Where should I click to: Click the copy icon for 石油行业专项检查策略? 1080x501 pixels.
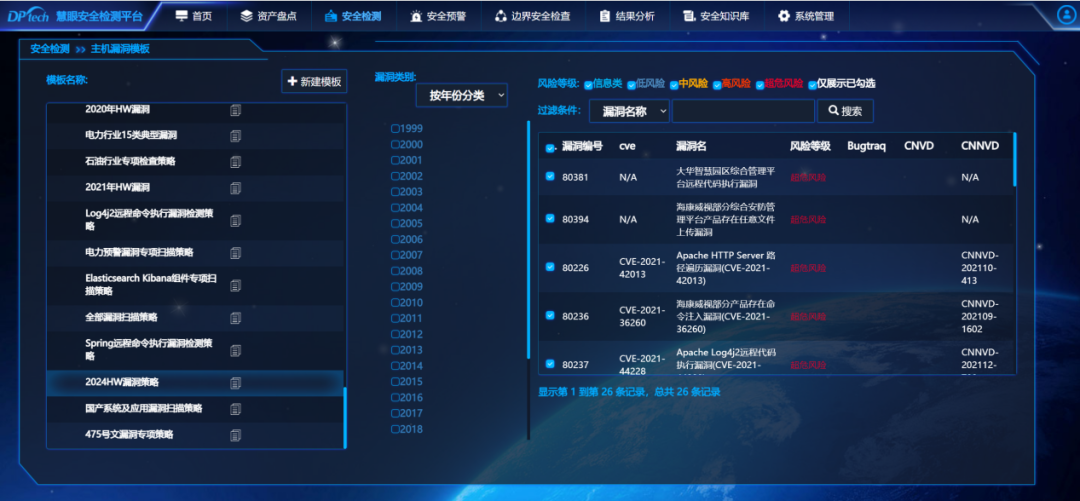tap(236, 162)
